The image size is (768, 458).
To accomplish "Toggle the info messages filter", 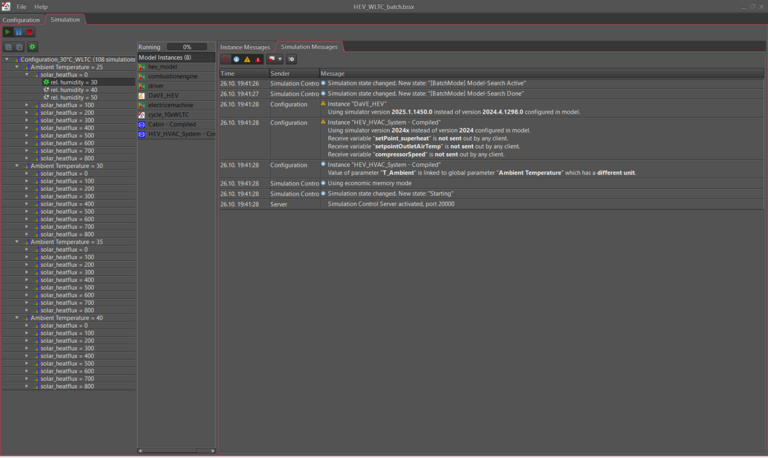I will click(236, 59).
